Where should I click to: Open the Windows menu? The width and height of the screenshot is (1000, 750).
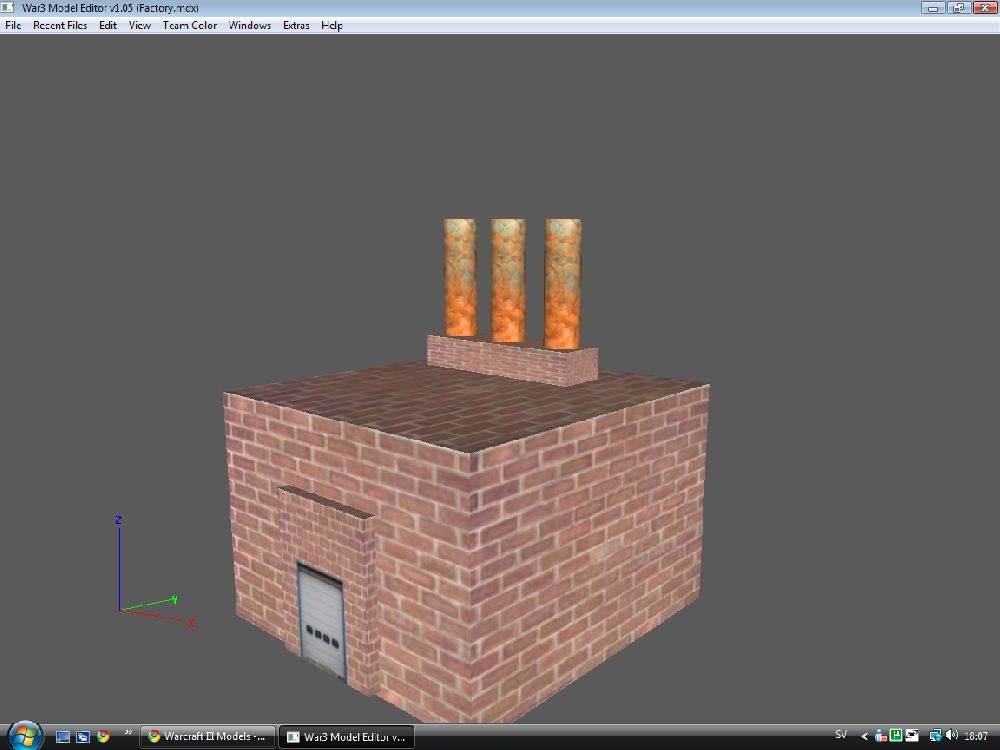[249, 26]
